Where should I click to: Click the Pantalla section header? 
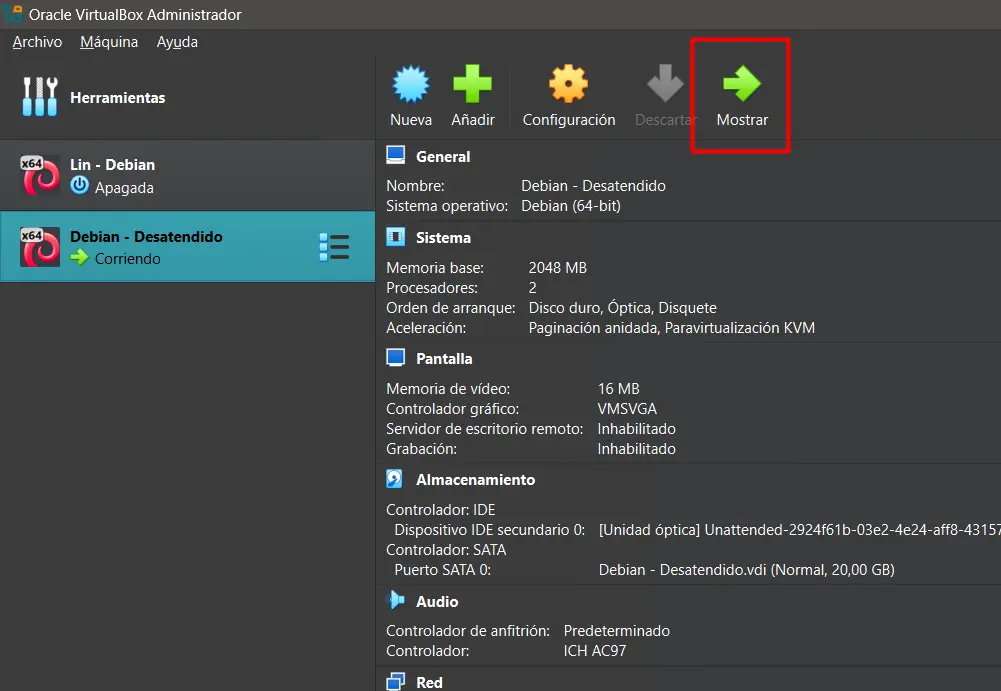click(444, 359)
